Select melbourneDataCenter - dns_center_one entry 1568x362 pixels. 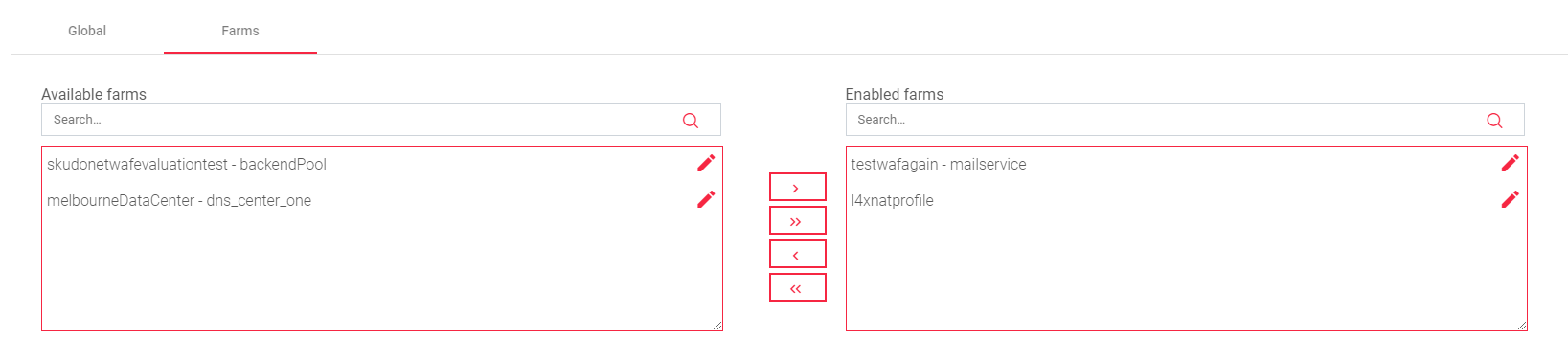click(179, 201)
